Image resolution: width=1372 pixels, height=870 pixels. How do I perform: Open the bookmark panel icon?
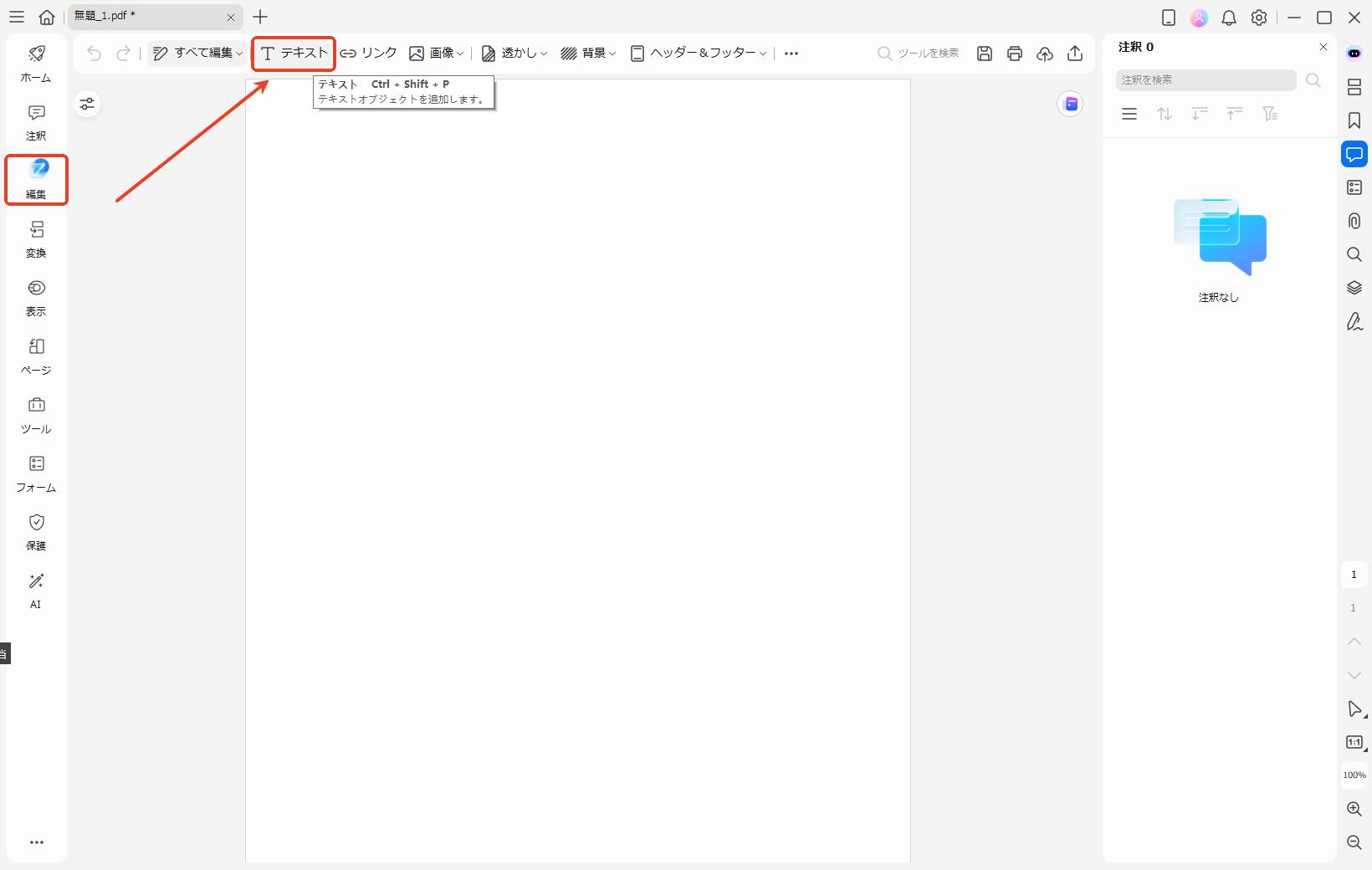click(1354, 120)
